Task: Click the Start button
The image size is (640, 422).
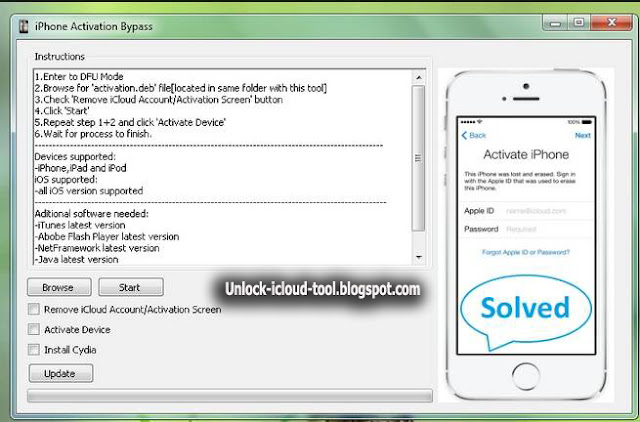Action: click(x=131, y=287)
